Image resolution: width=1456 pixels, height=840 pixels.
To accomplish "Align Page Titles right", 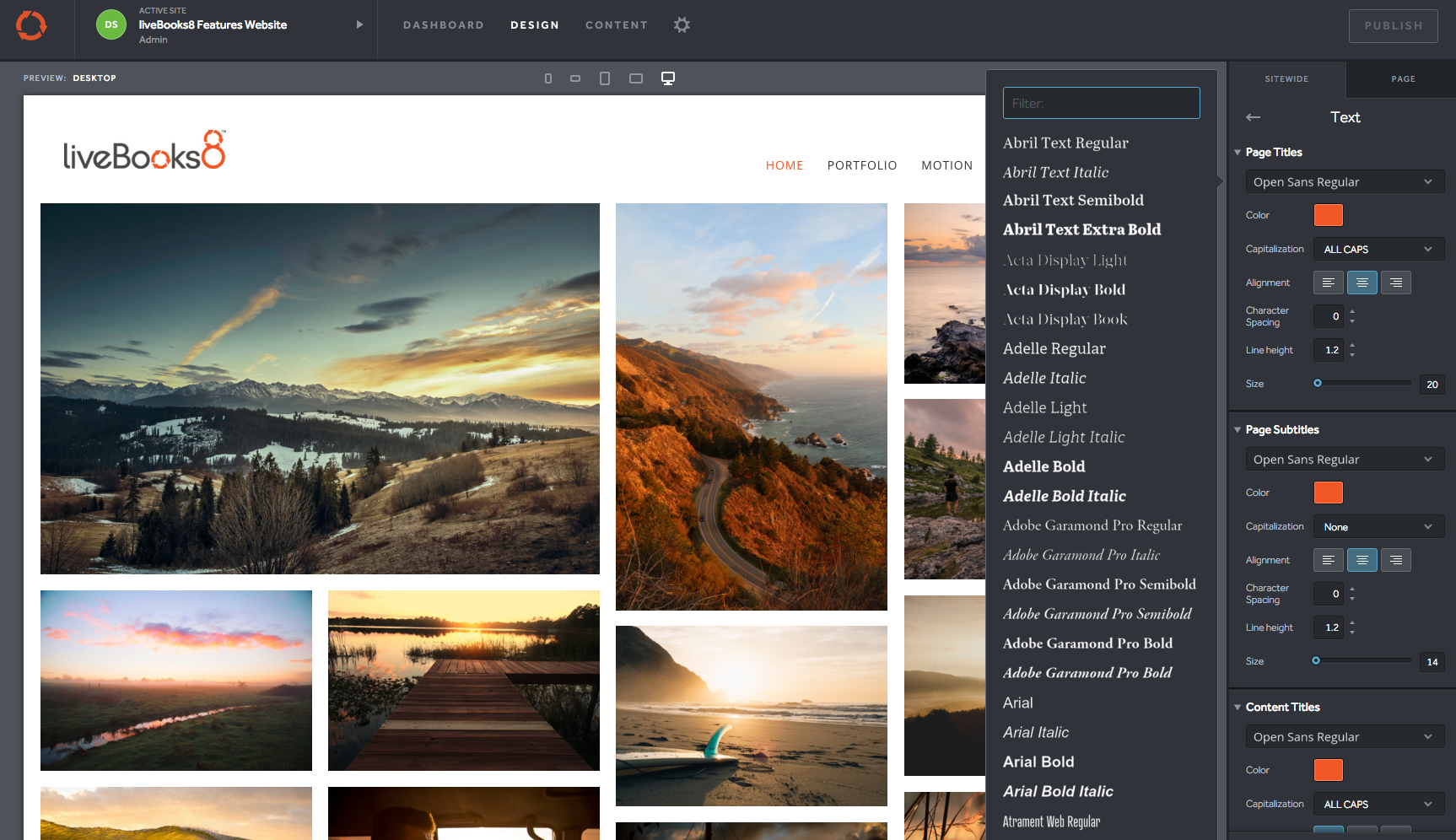I will coord(1396,283).
